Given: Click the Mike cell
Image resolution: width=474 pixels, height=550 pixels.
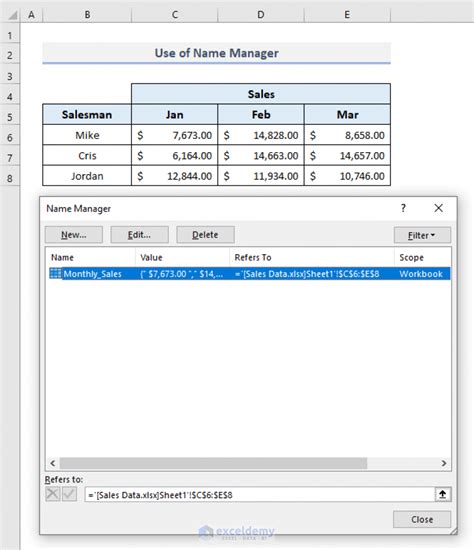Looking at the screenshot, I should [x=87, y=135].
